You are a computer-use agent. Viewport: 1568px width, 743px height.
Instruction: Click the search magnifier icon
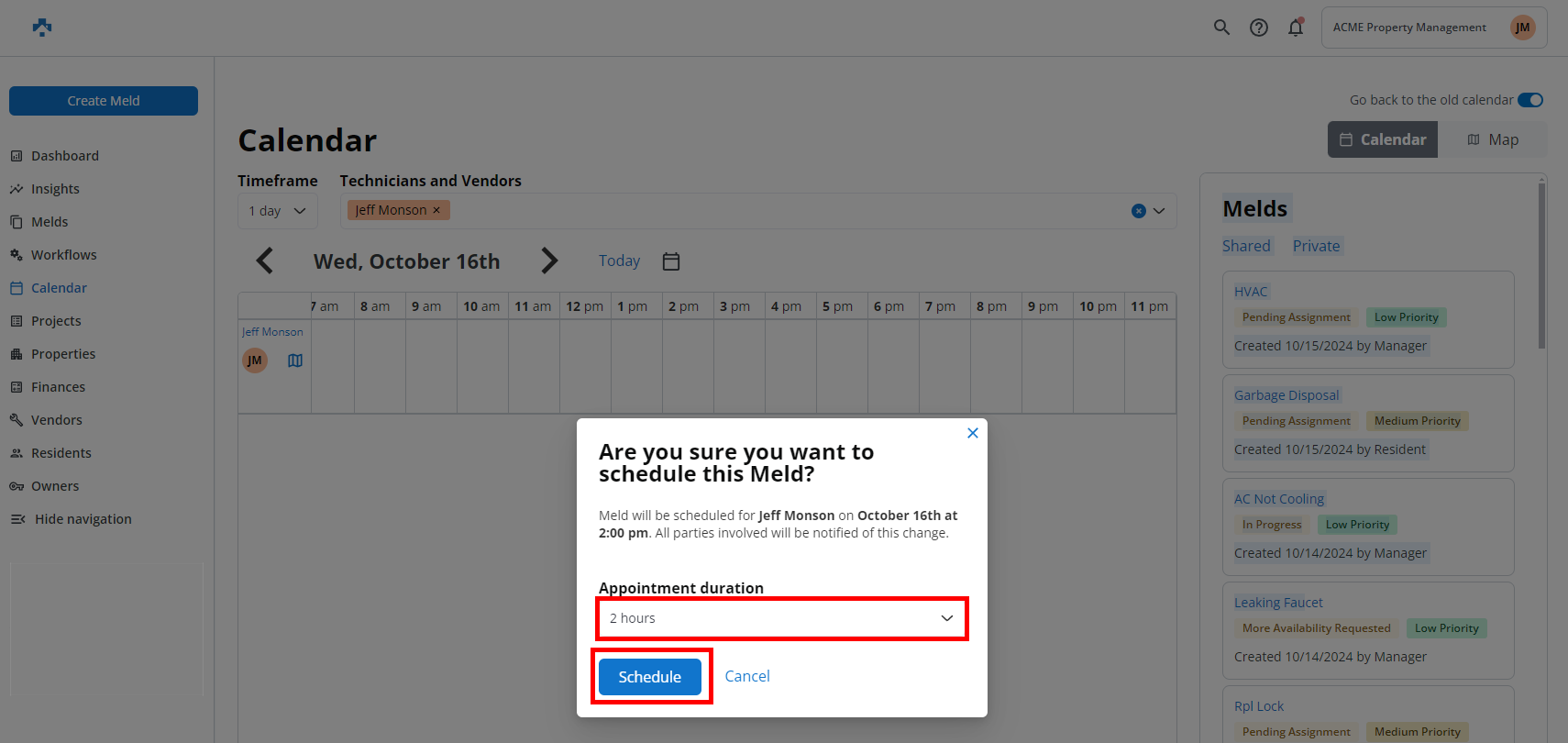1221,28
